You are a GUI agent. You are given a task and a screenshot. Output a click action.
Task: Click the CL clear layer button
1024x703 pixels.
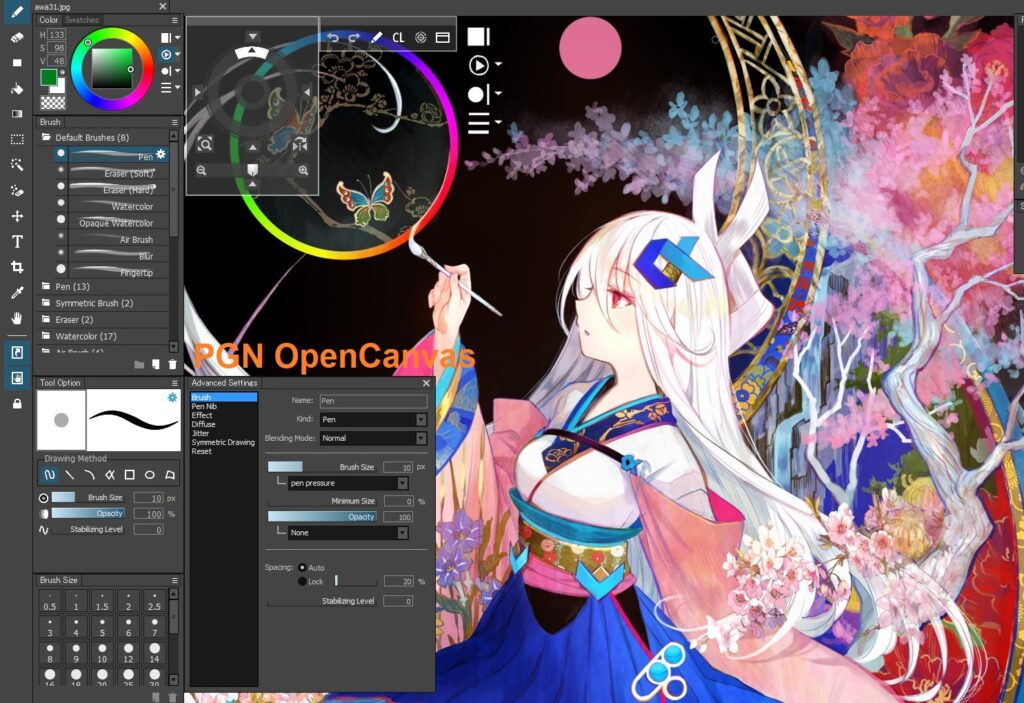click(x=398, y=37)
